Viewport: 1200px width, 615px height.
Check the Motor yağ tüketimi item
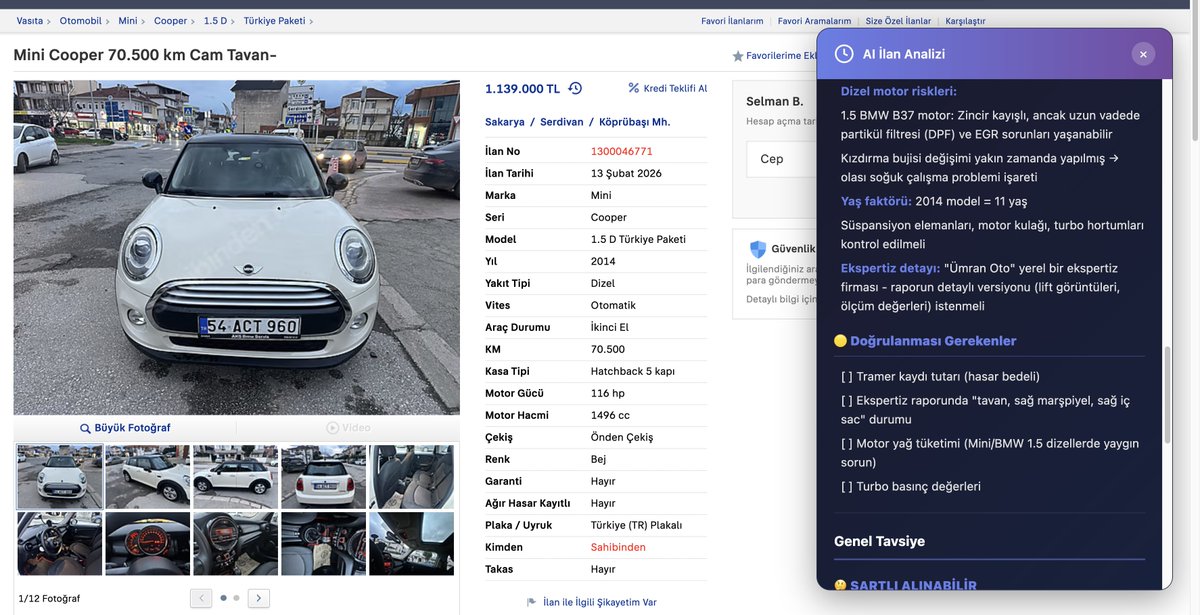point(990,452)
